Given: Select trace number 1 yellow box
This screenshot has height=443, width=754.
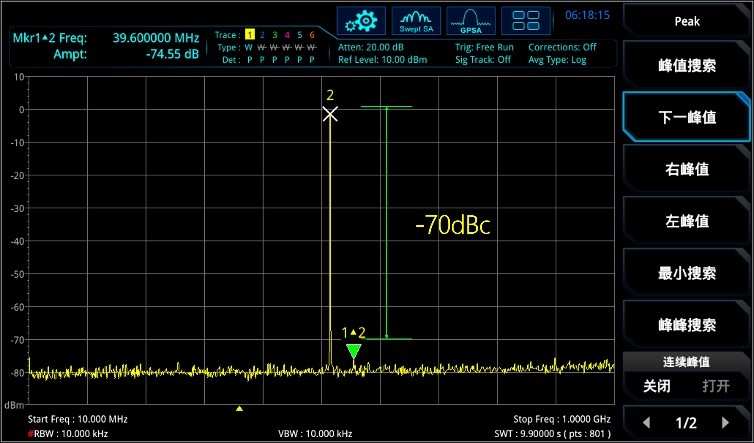Looking at the screenshot, I should pos(250,35).
